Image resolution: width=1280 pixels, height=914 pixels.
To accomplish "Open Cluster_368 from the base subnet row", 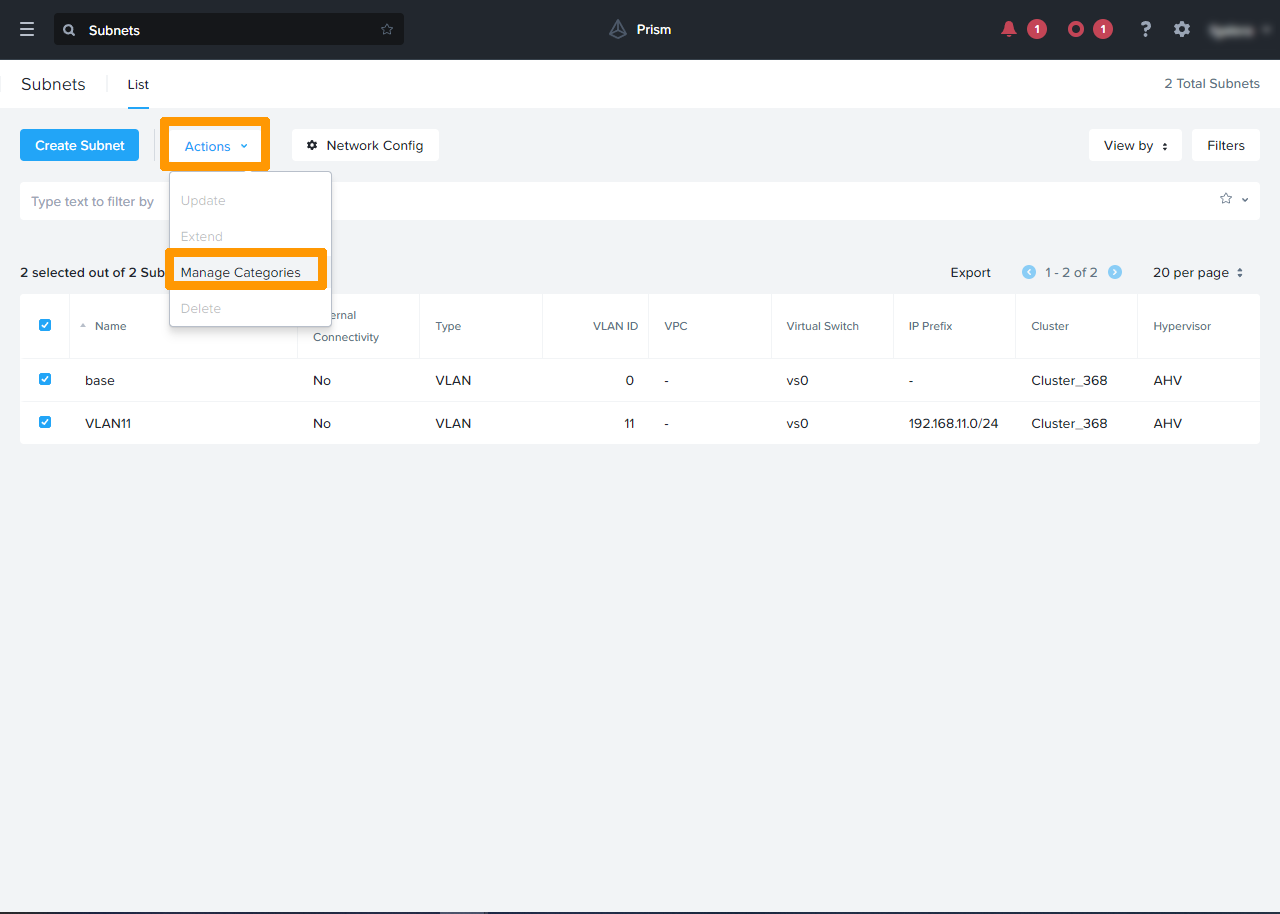I will click(x=1069, y=380).
